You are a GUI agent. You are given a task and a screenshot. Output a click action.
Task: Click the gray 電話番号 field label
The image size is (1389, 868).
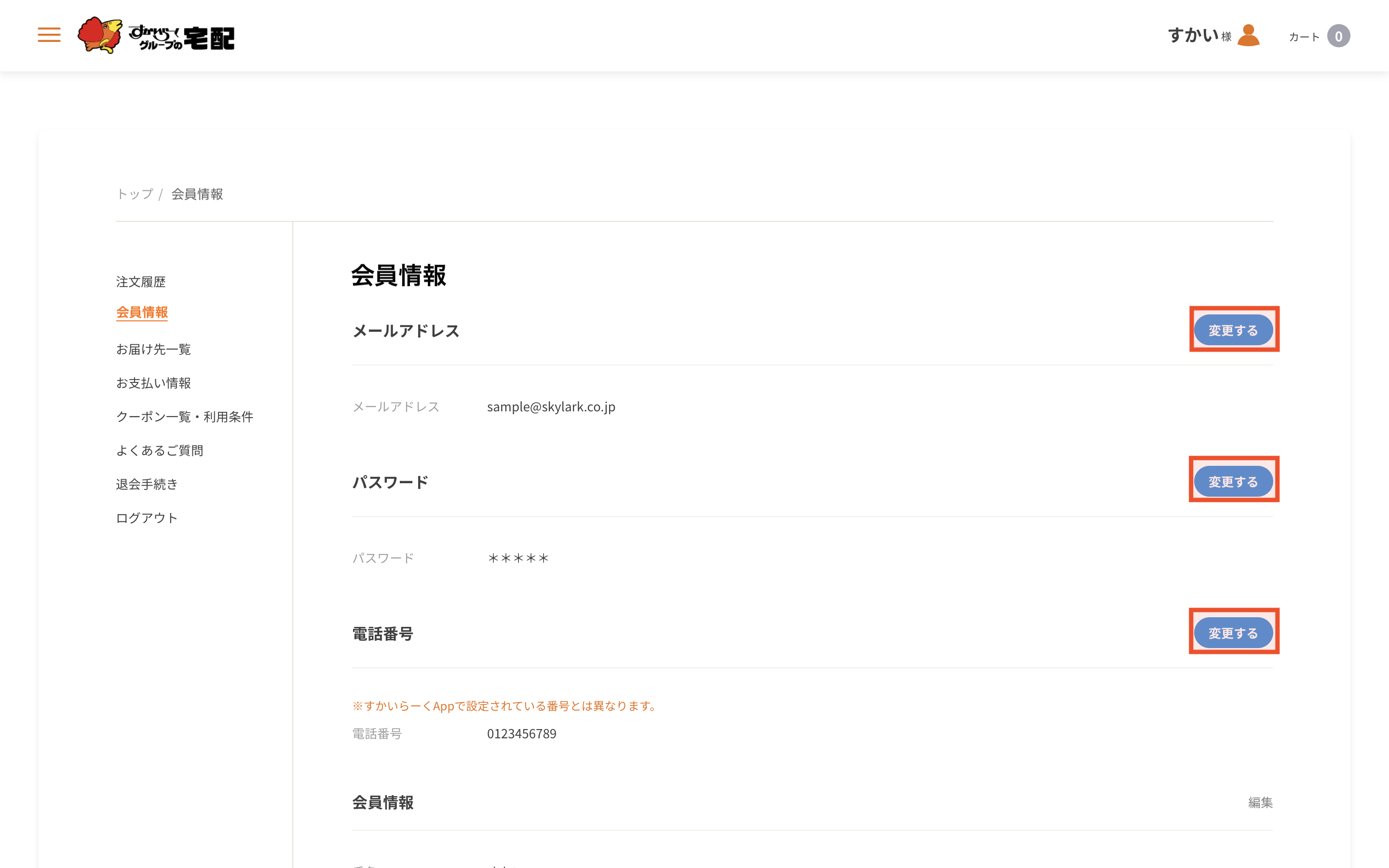pyautogui.click(x=377, y=733)
